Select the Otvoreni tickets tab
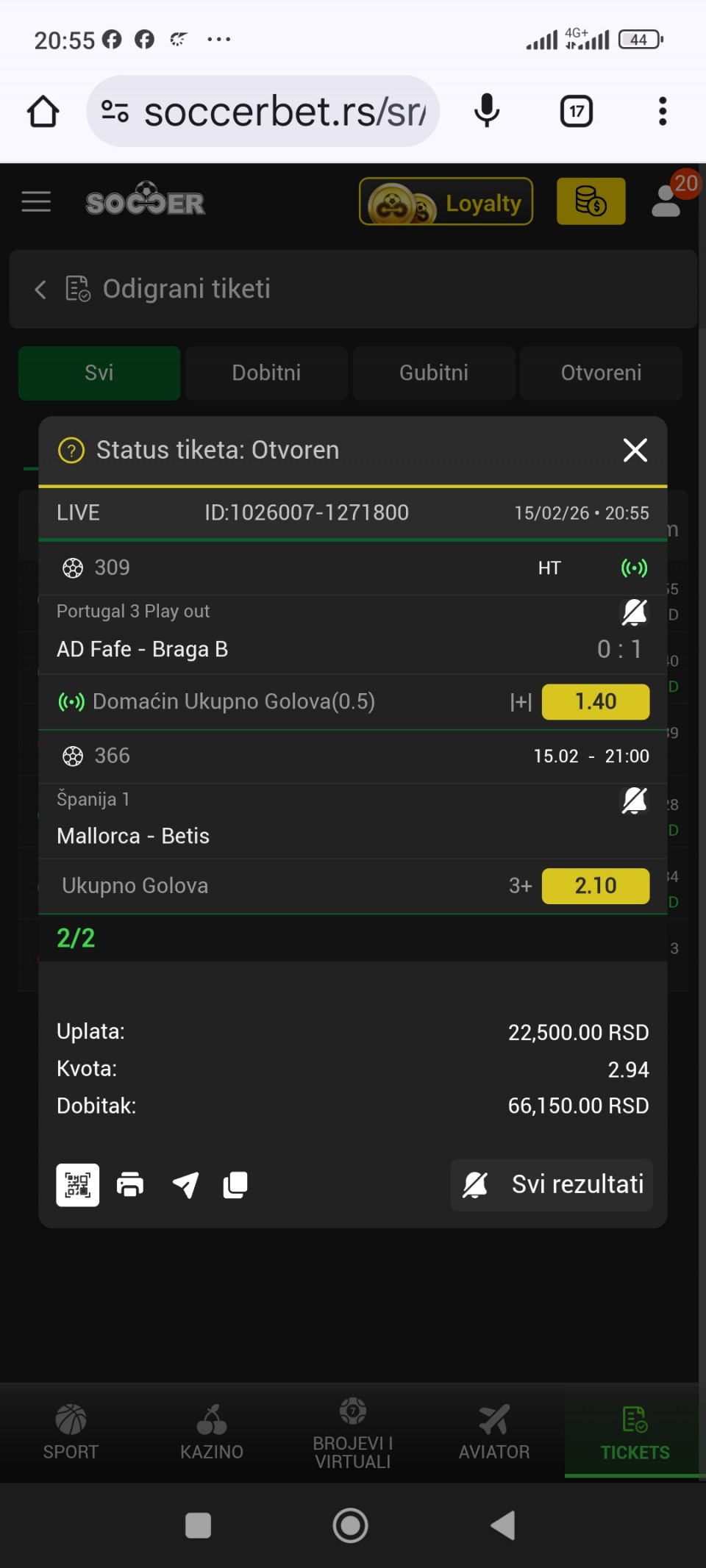This screenshot has height=1568, width=706. (x=601, y=373)
